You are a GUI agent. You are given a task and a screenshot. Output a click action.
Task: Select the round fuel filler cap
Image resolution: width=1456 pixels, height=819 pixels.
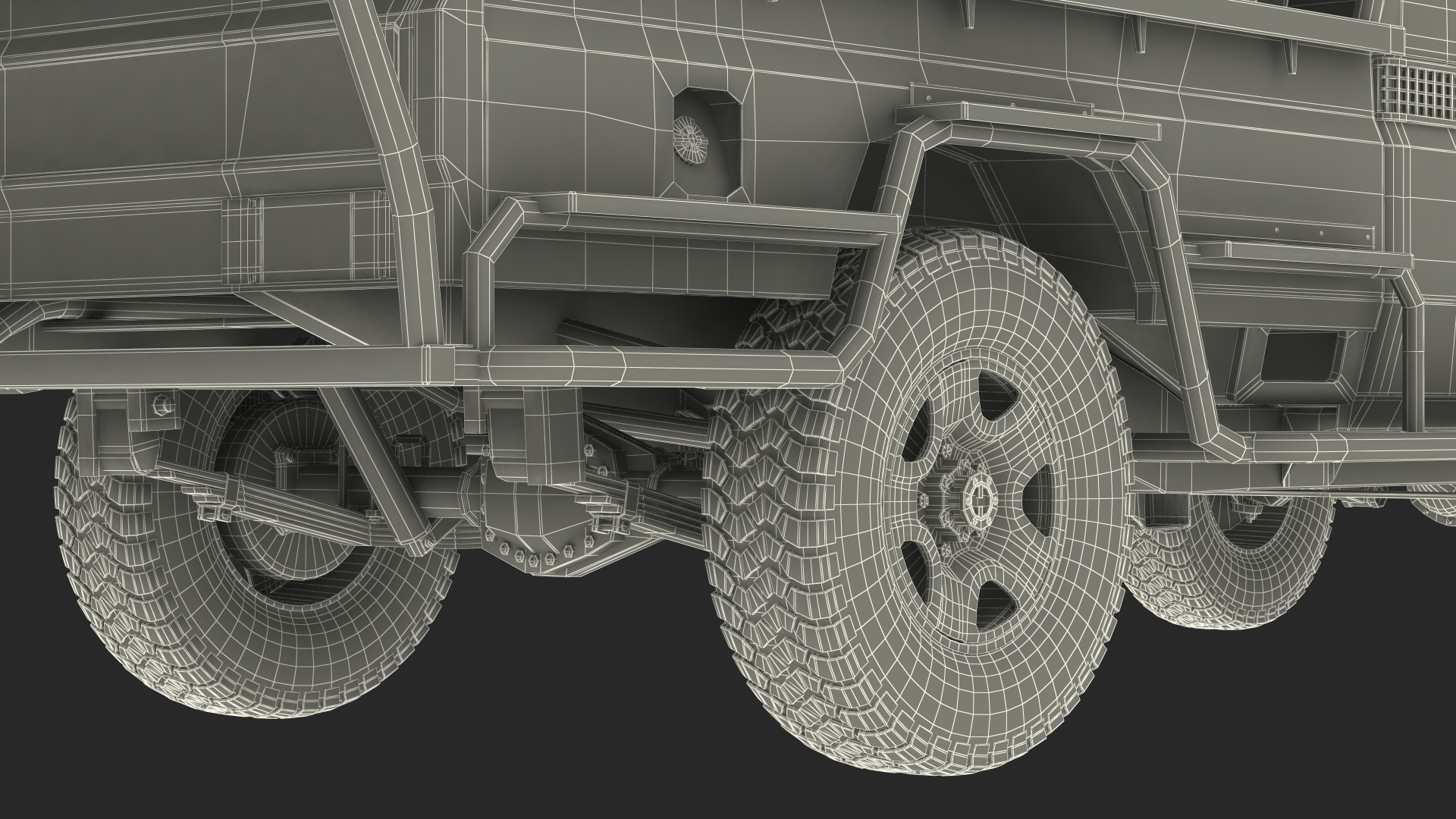(x=691, y=140)
